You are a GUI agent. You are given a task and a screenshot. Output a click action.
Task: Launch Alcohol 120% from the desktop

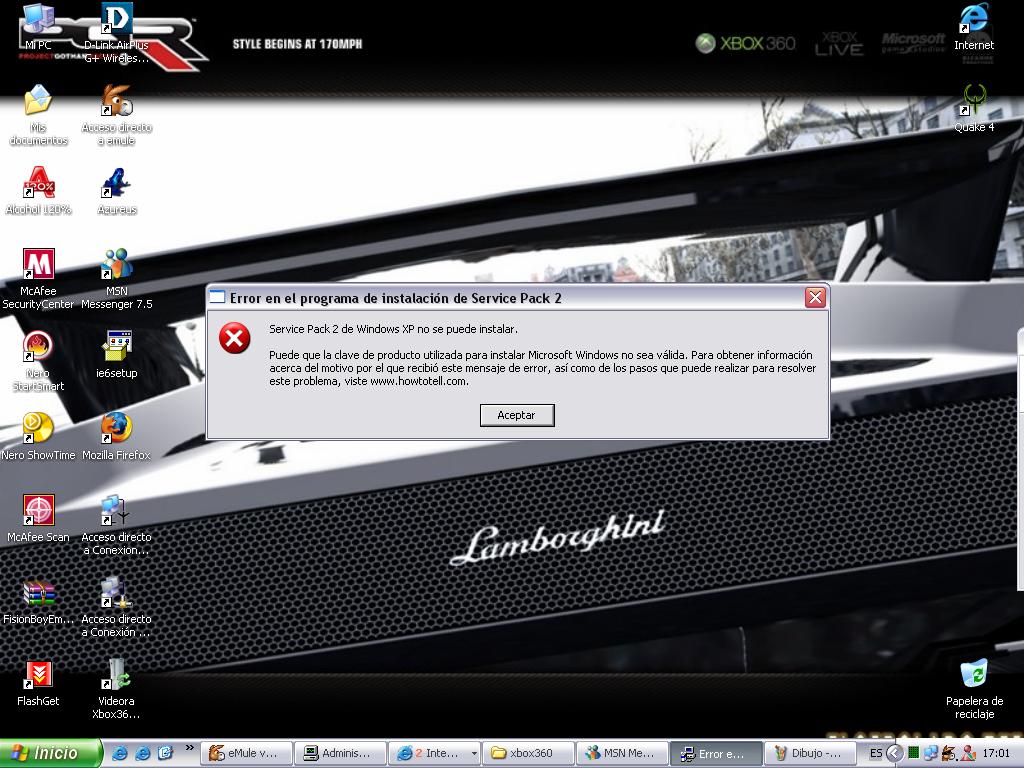38,191
